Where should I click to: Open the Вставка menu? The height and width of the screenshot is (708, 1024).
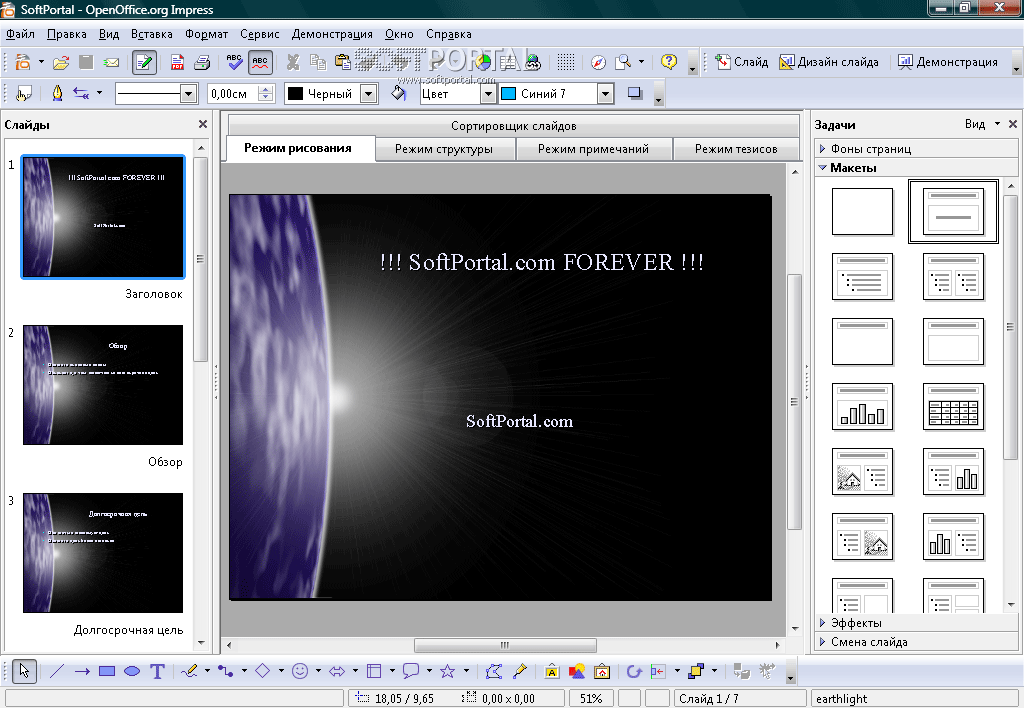pyautogui.click(x=152, y=34)
